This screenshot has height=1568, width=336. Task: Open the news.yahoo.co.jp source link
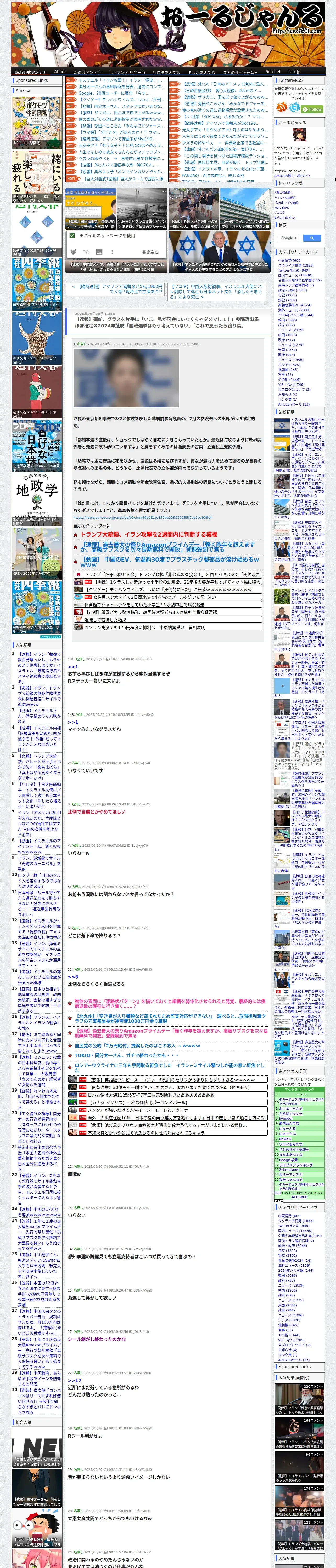142,518
